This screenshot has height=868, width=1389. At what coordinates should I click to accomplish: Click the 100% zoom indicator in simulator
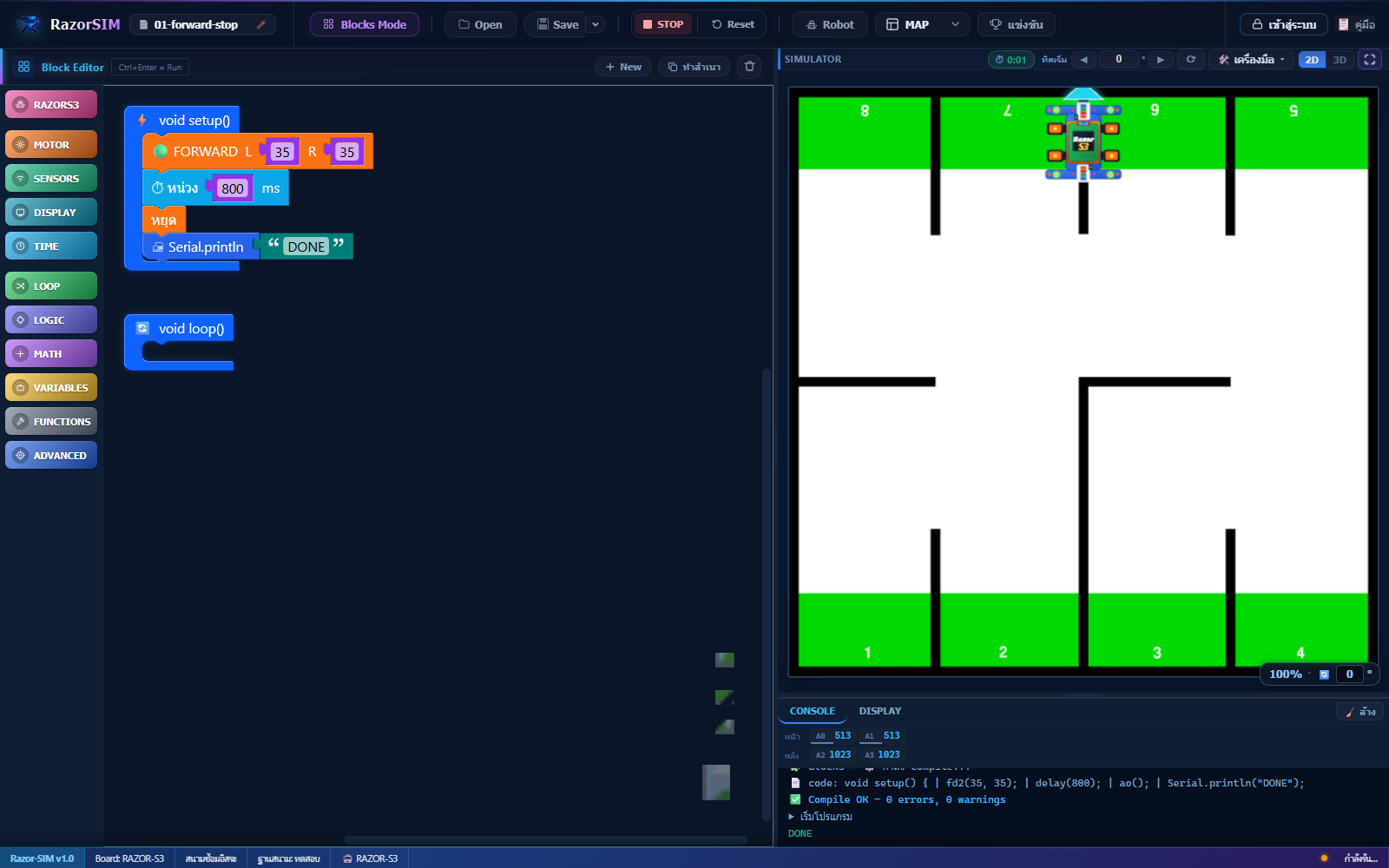[x=1286, y=674]
